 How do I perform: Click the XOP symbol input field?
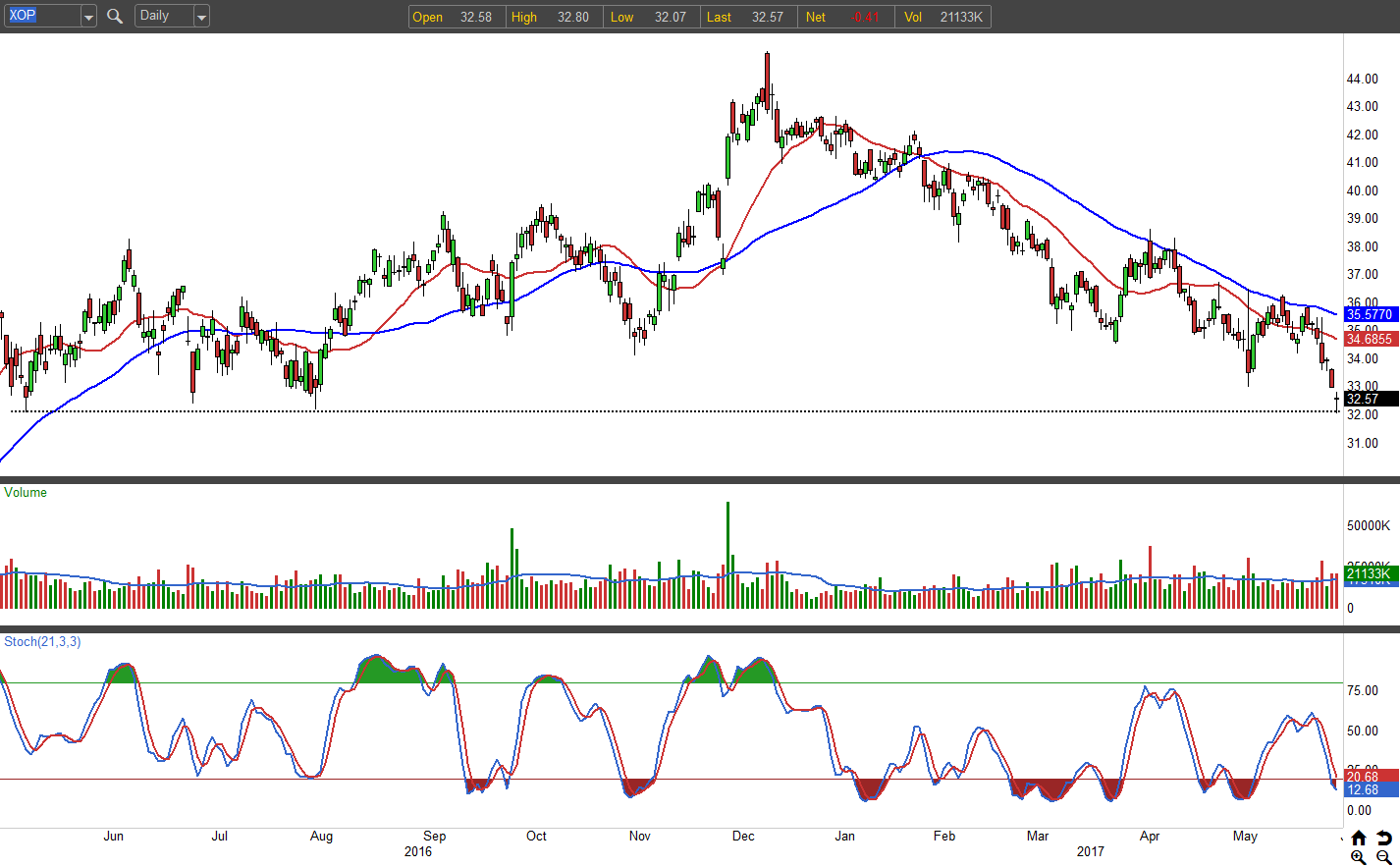point(41,16)
